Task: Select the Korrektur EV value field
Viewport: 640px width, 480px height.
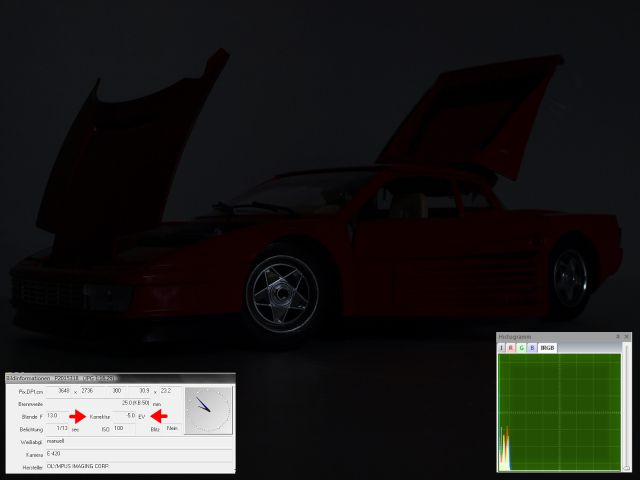Action: [x=125, y=415]
